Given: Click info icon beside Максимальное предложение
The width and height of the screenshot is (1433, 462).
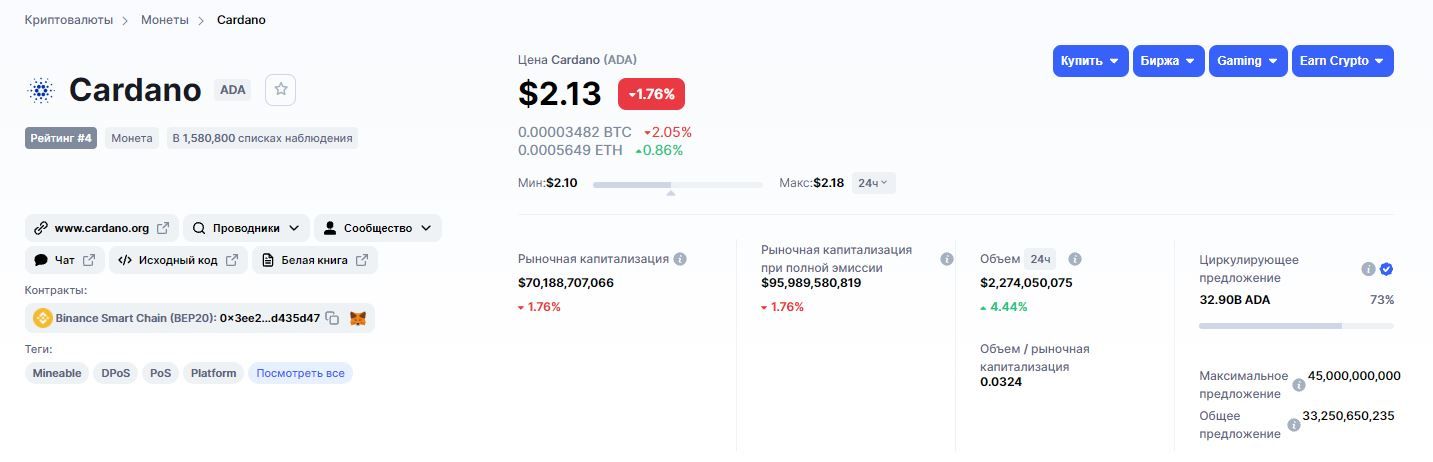Looking at the screenshot, I should tap(1299, 385).
